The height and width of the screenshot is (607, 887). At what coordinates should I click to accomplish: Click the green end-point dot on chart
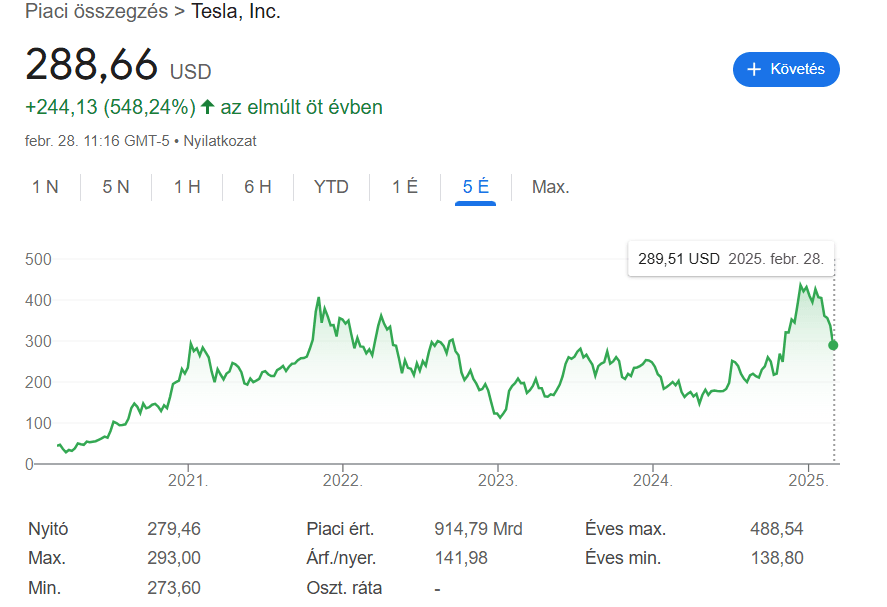[833, 345]
